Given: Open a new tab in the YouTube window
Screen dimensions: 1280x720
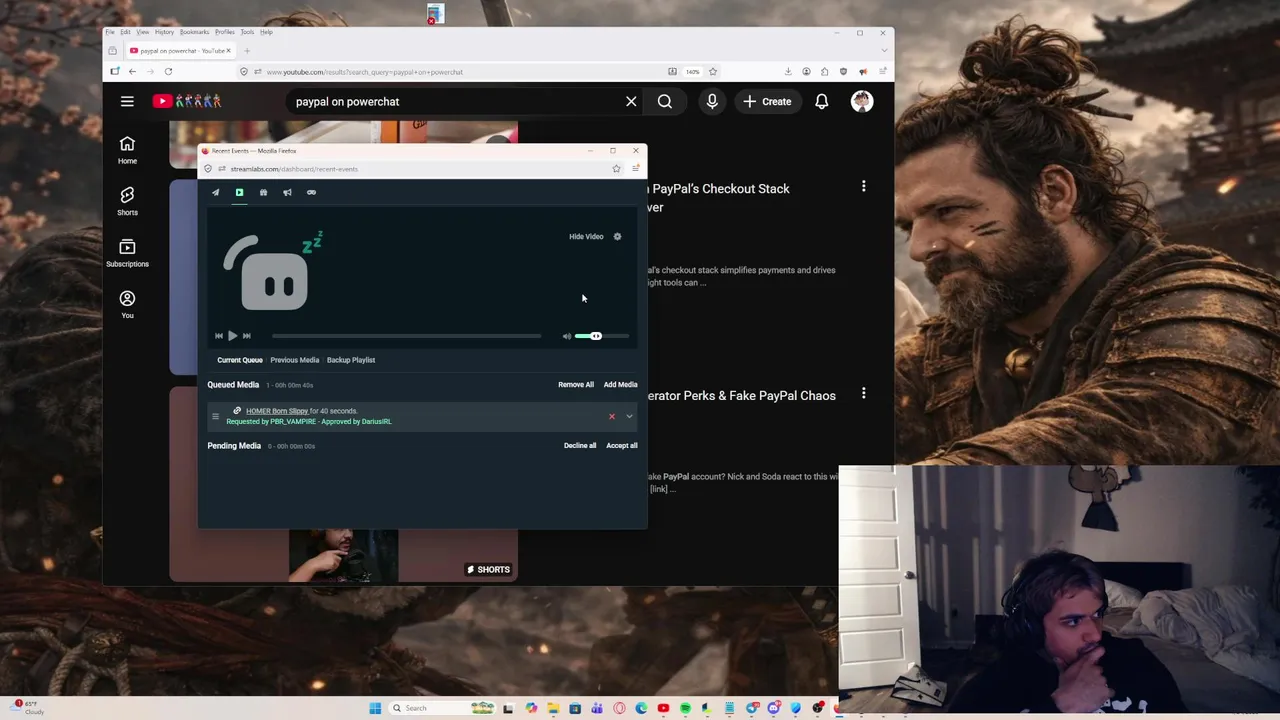Looking at the screenshot, I should coord(247,51).
